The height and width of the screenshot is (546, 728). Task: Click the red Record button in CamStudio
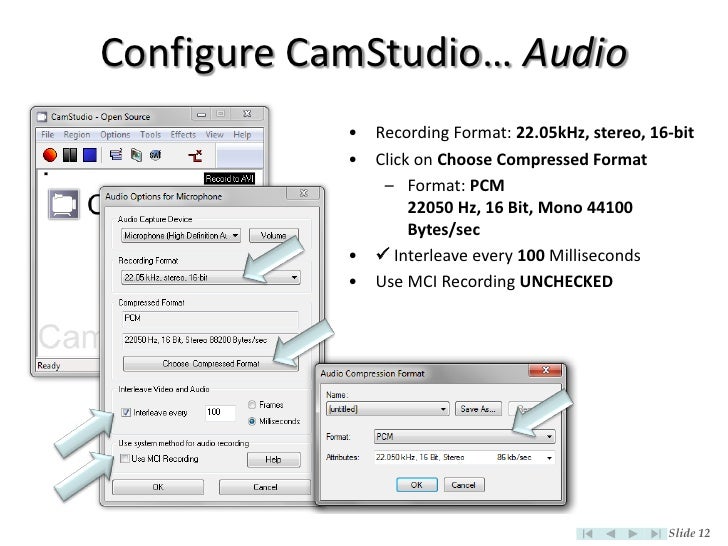pos(50,155)
